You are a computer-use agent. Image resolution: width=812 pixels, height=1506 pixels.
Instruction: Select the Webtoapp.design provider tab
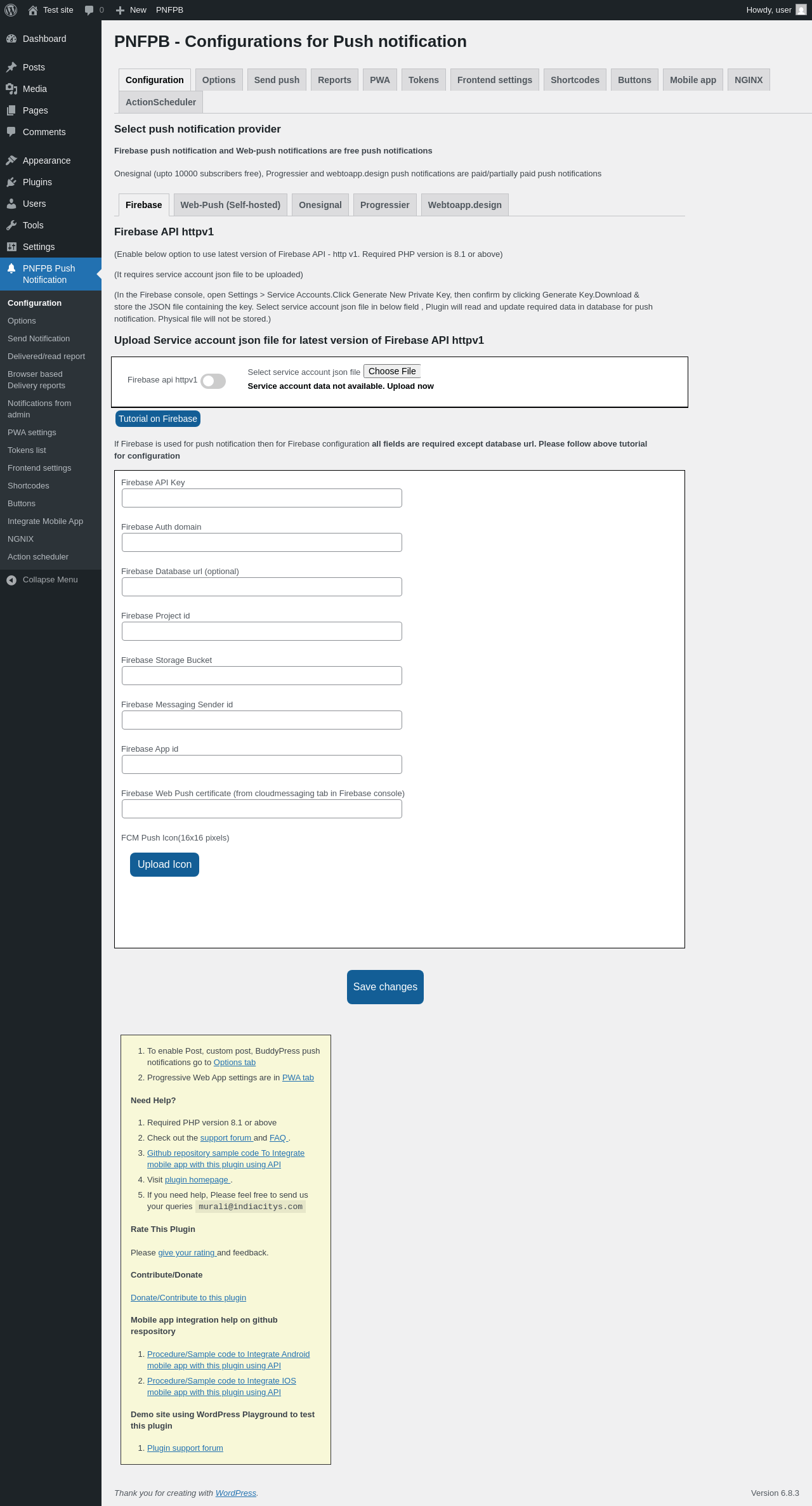click(x=465, y=205)
